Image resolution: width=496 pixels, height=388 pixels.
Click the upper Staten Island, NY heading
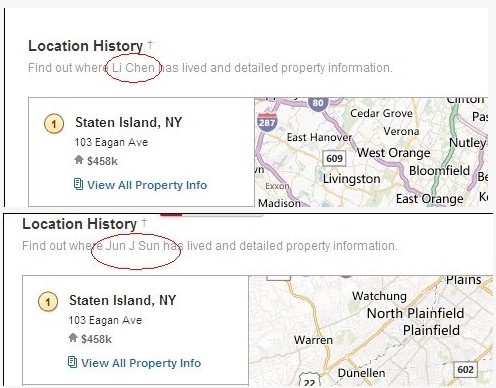click(x=128, y=122)
